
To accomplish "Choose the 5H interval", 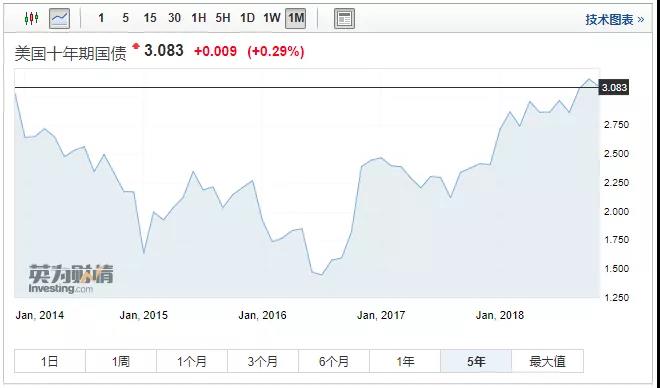I will tap(223, 18).
